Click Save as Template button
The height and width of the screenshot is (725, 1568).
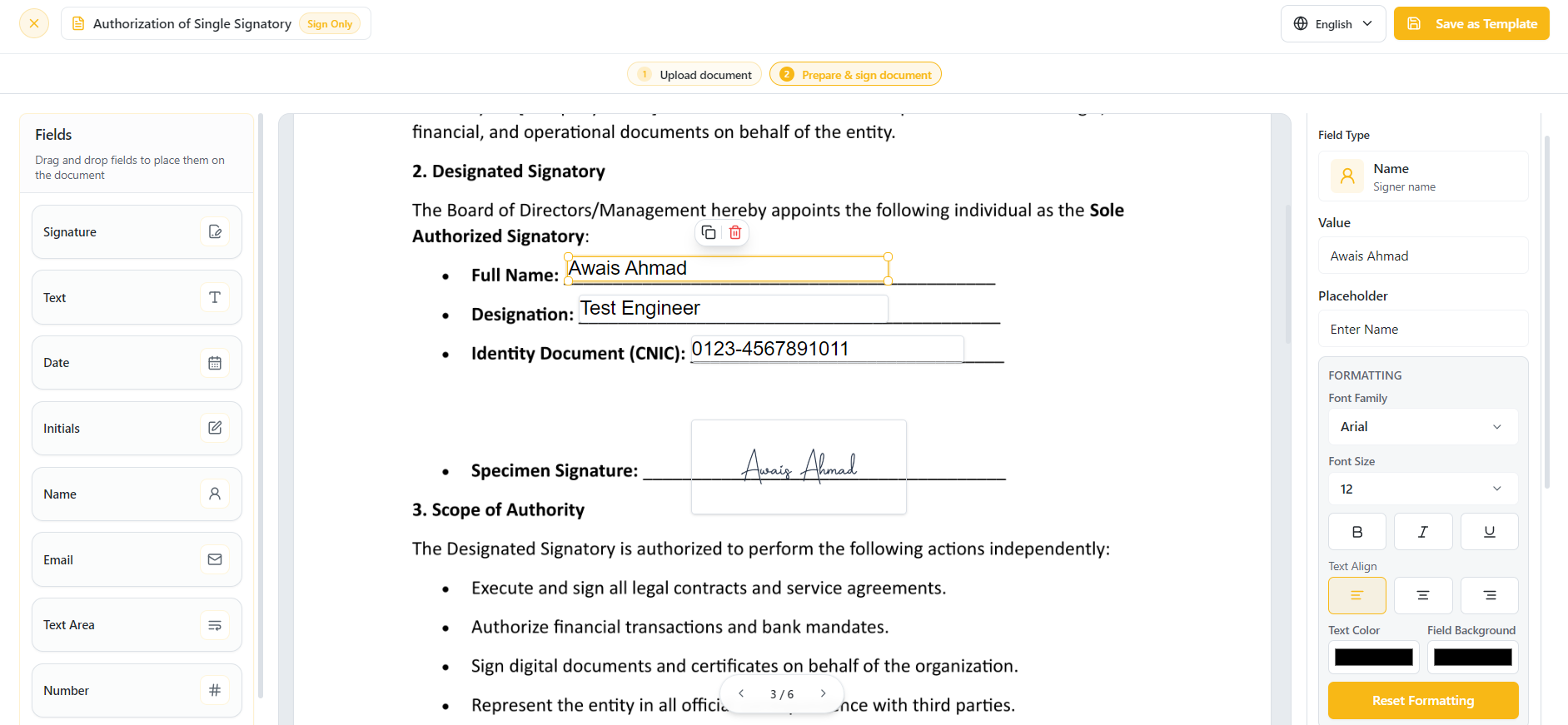pos(1471,24)
